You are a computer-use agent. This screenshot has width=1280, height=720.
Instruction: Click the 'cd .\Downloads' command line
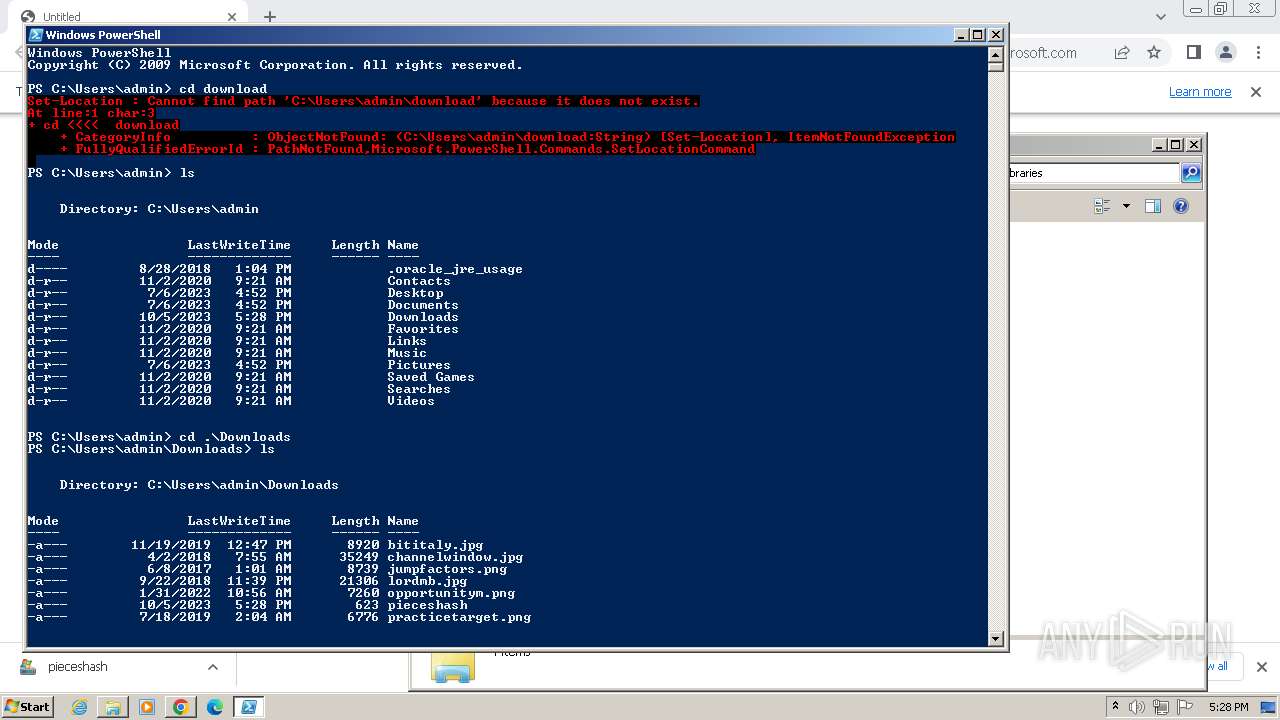click(159, 437)
